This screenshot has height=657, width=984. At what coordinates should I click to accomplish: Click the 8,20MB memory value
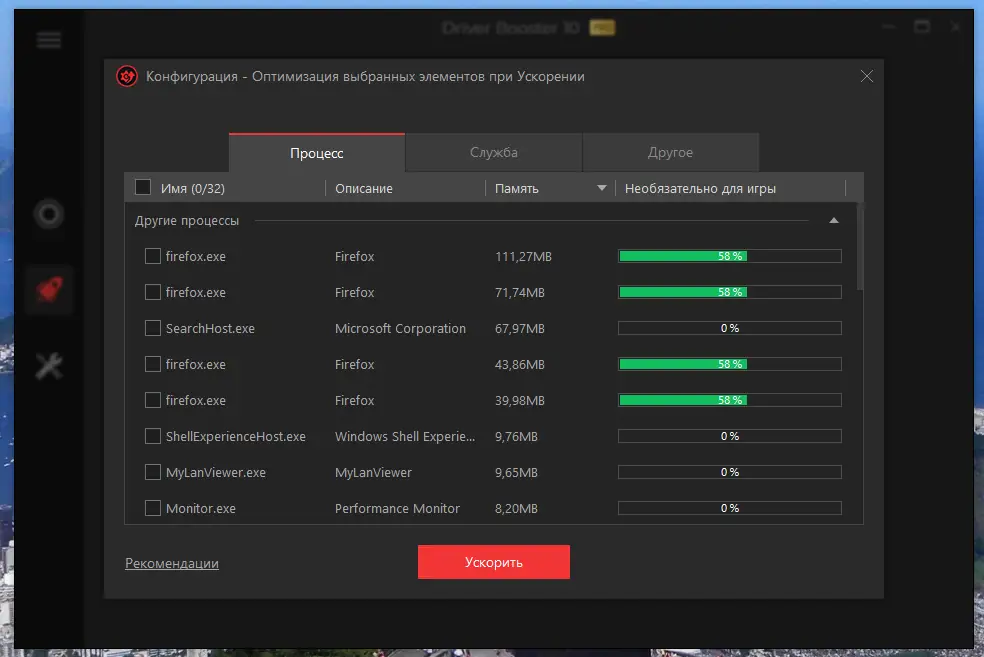coord(516,509)
